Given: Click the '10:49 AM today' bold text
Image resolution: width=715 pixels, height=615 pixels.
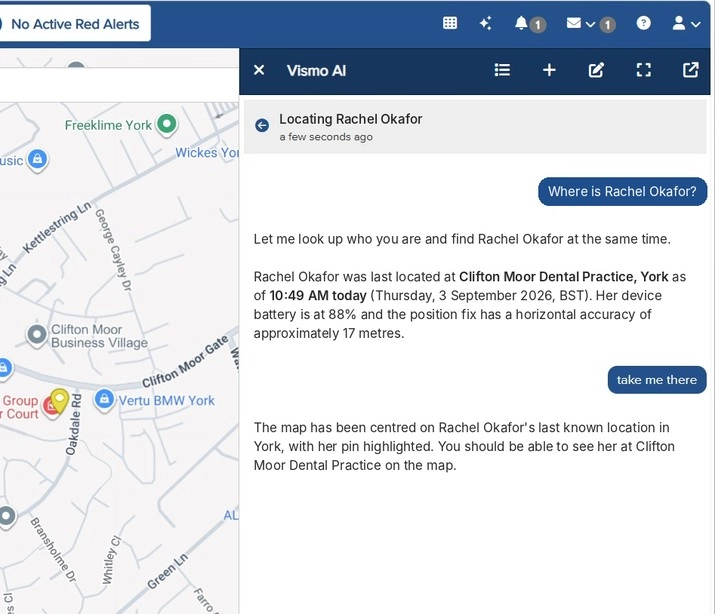Looking at the screenshot, I should pyautogui.click(x=318, y=295).
